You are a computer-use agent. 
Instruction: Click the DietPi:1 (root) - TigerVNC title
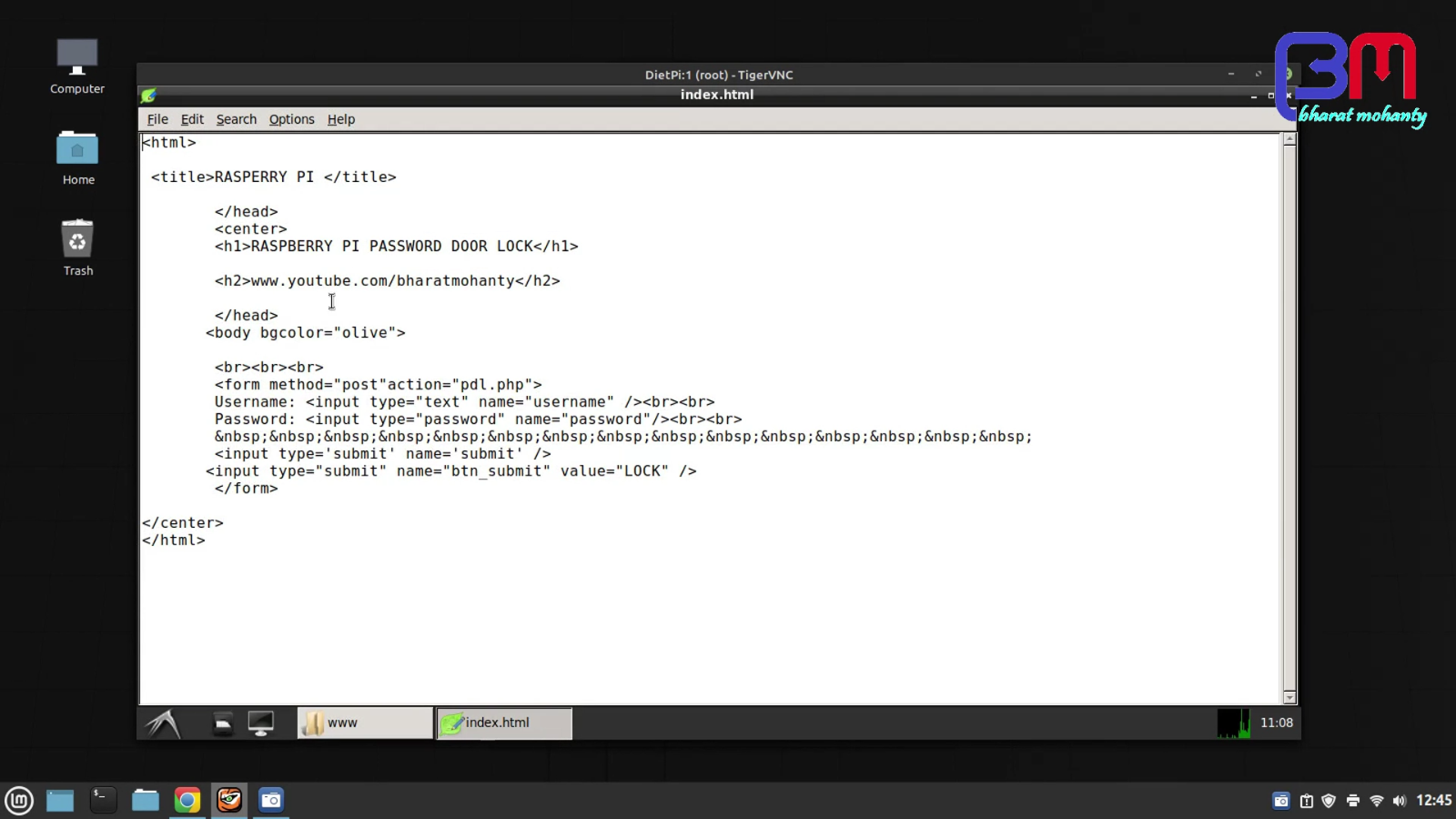tap(719, 75)
